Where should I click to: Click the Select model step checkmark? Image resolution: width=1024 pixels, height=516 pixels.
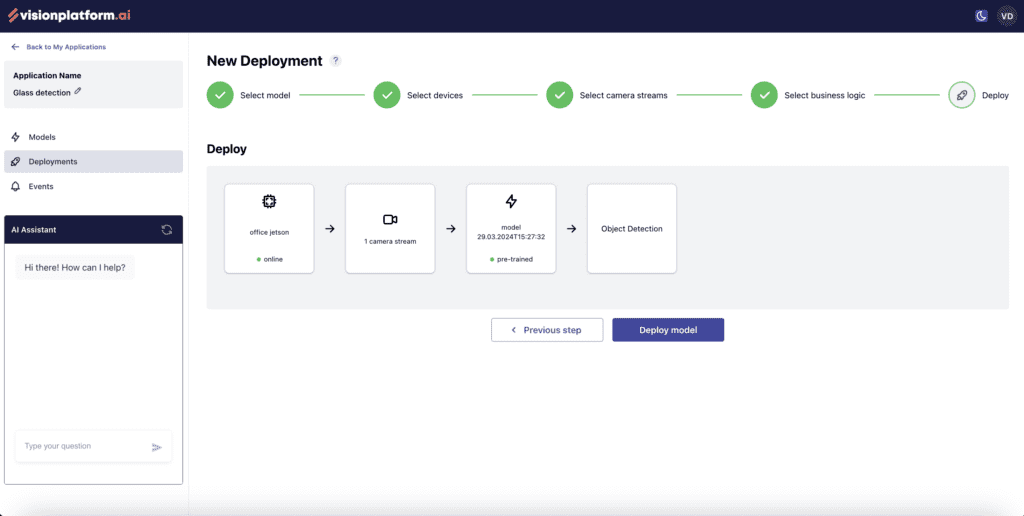220,95
